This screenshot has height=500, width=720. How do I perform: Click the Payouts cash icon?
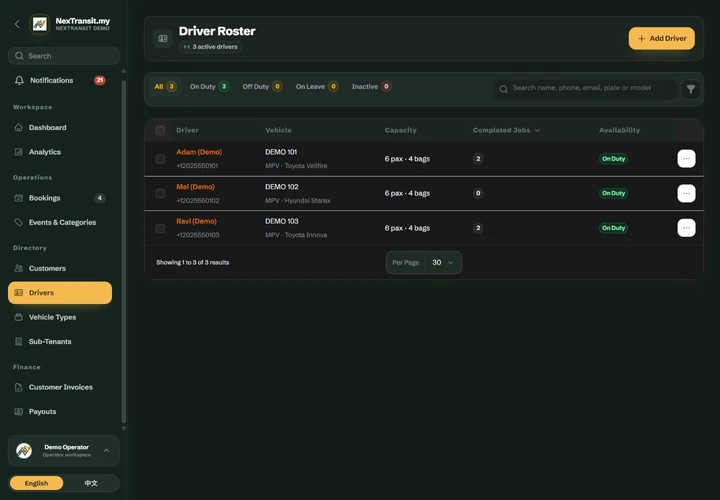tap(18, 412)
